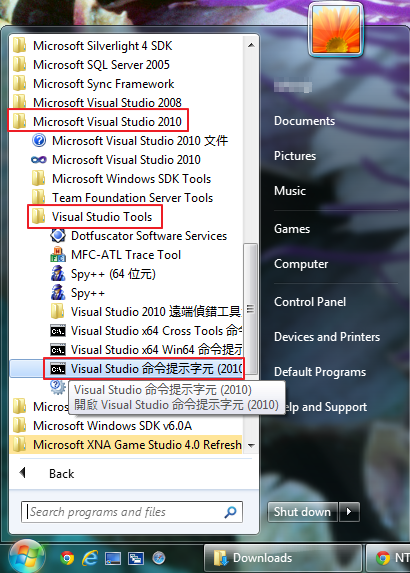Click the user account flower picture
The width and height of the screenshot is (410, 573).
[x=336, y=29]
